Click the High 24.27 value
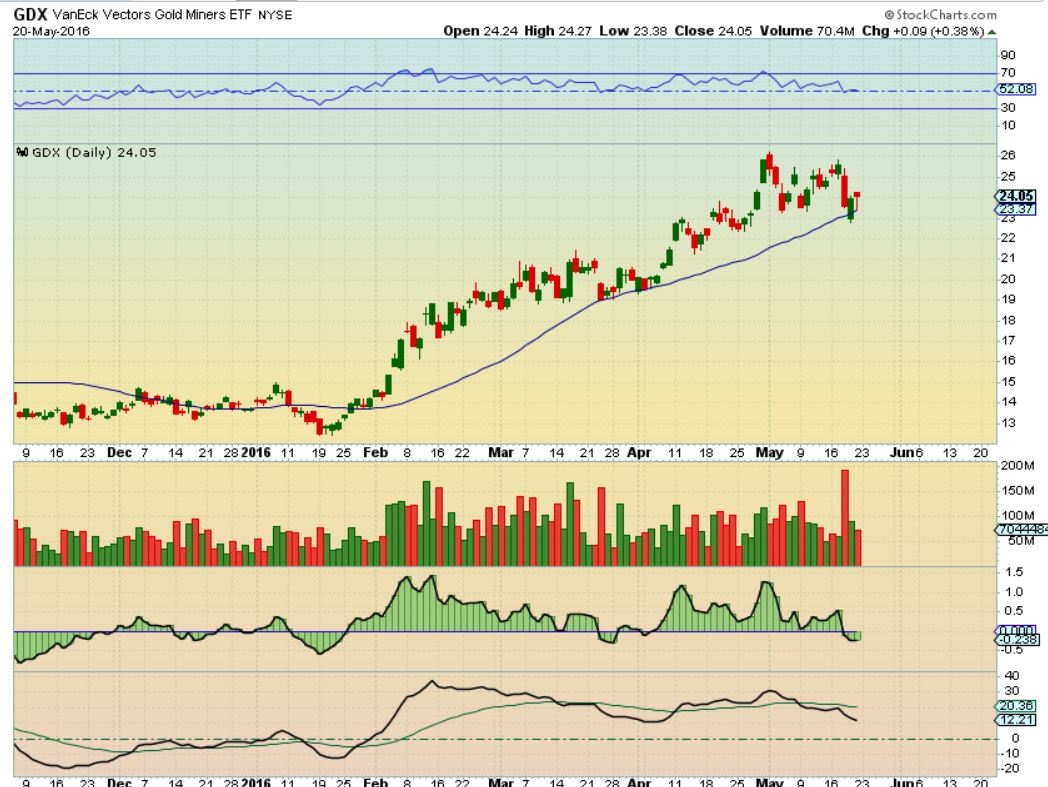The image size is (1048, 787). (x=558, y=31)
